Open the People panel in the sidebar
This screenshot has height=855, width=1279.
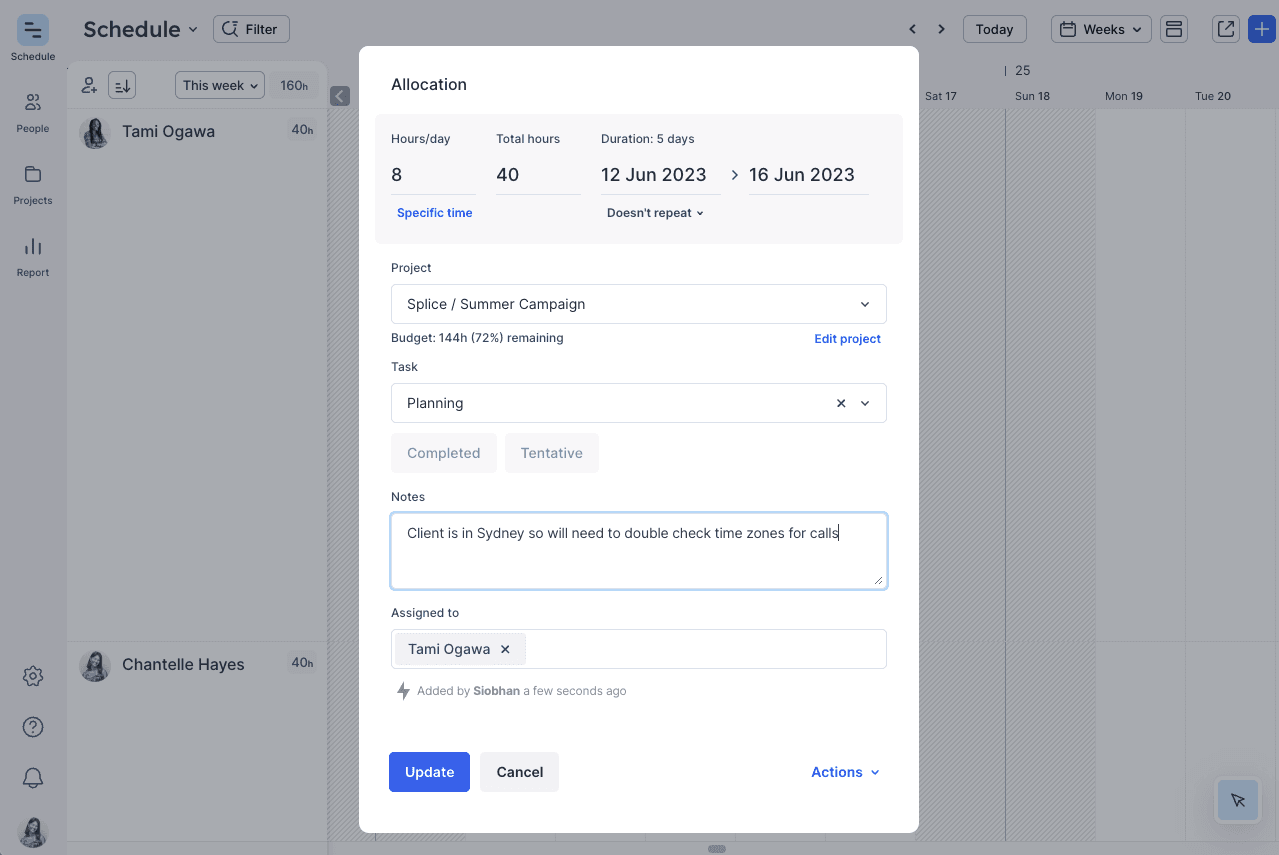click(x=32, y=112)
